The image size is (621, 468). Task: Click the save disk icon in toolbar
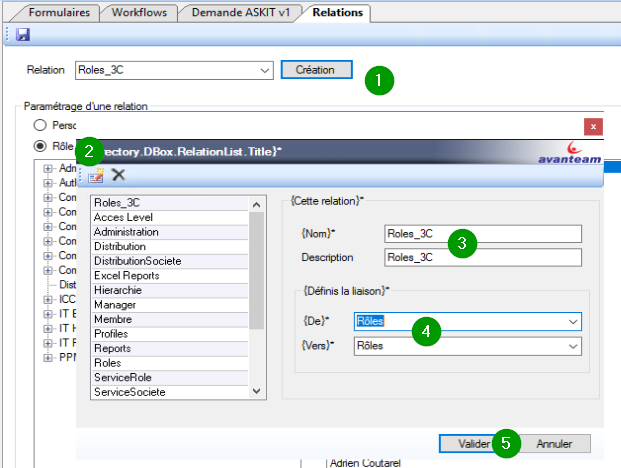click(x=23, y=35)
